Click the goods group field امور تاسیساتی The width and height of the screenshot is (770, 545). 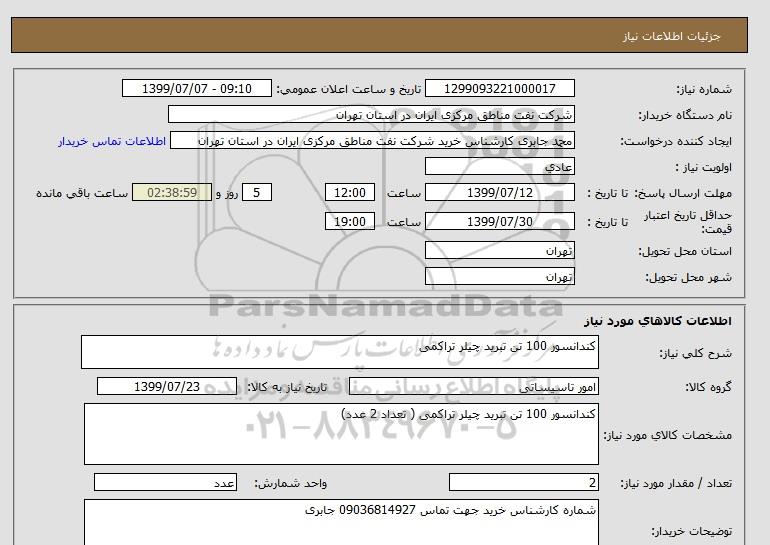(474, 386)
